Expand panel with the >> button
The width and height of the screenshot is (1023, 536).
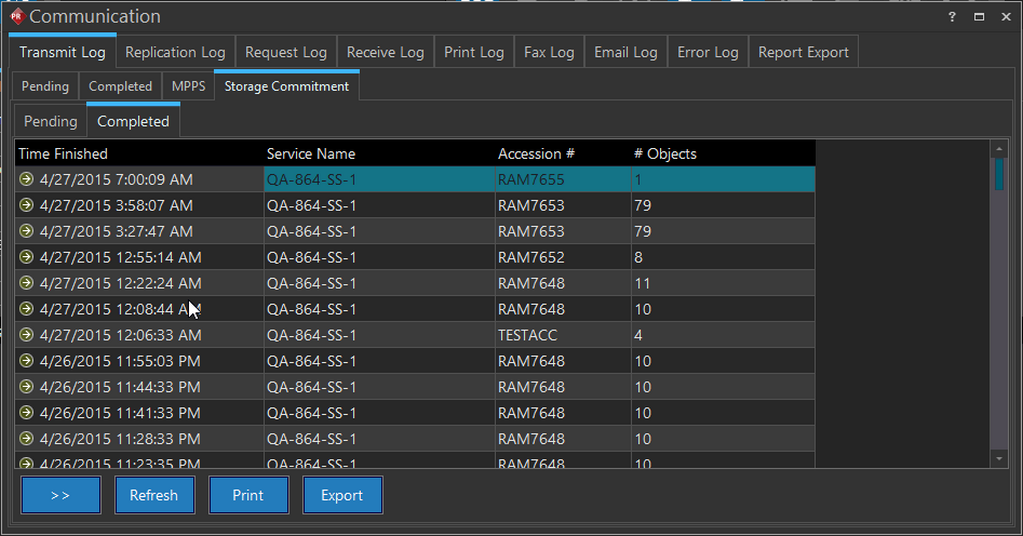[61, 496]
